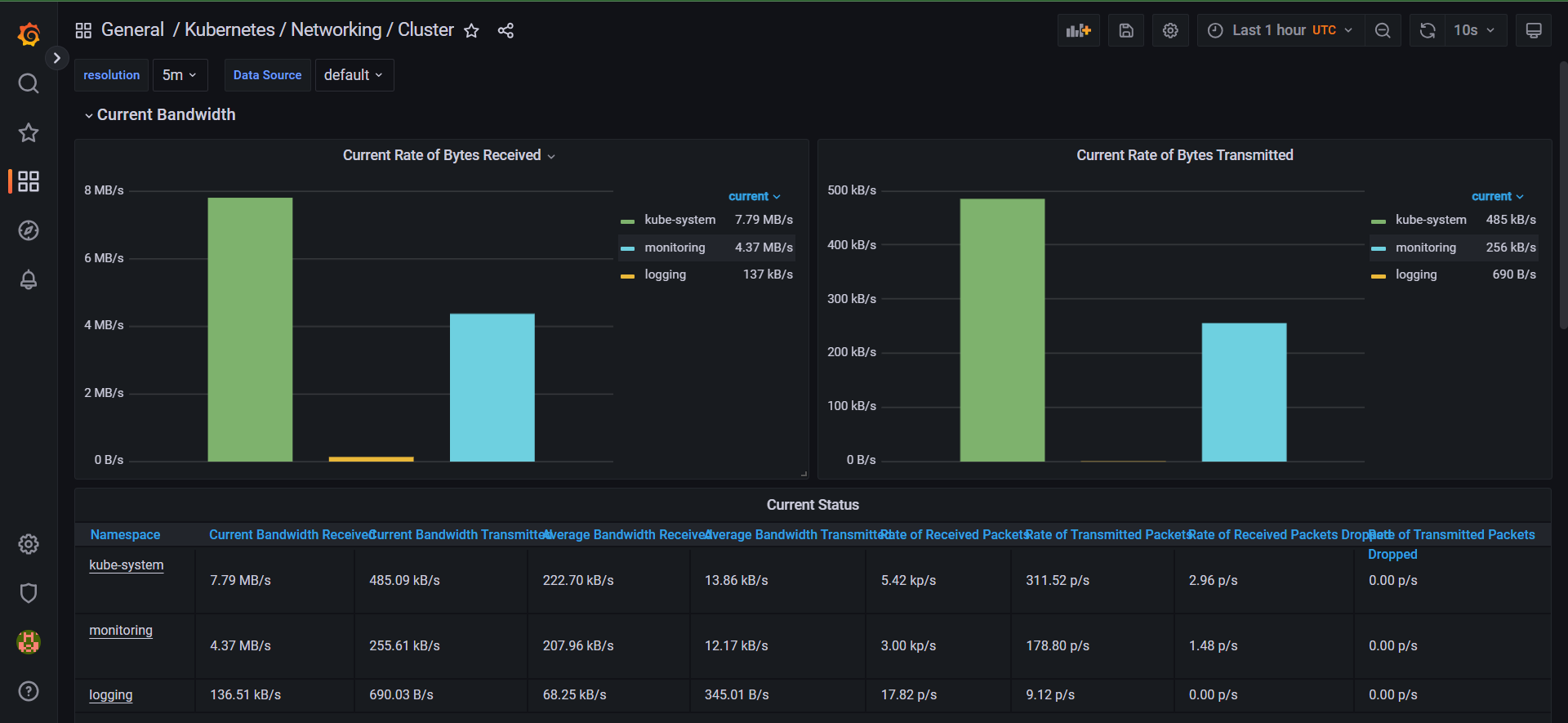Sort by Current Bandwidth Received column
The width and height of the screenshot is (1568, 723).
290,534
